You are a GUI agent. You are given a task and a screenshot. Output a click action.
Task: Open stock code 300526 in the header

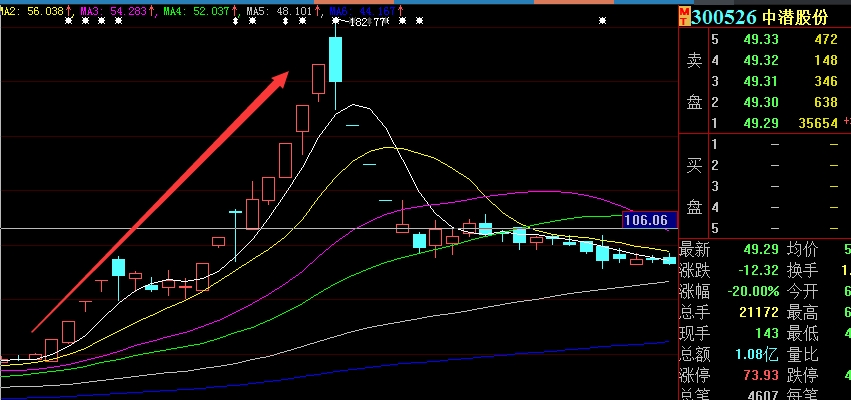tap(725, 16)
